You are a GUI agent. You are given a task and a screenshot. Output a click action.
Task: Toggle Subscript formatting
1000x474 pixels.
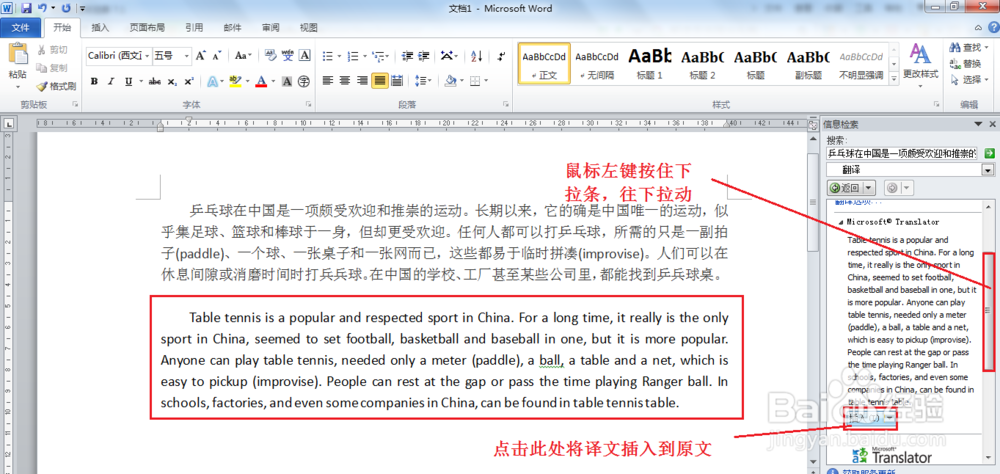pyautogui.click(x=172, y=81)
